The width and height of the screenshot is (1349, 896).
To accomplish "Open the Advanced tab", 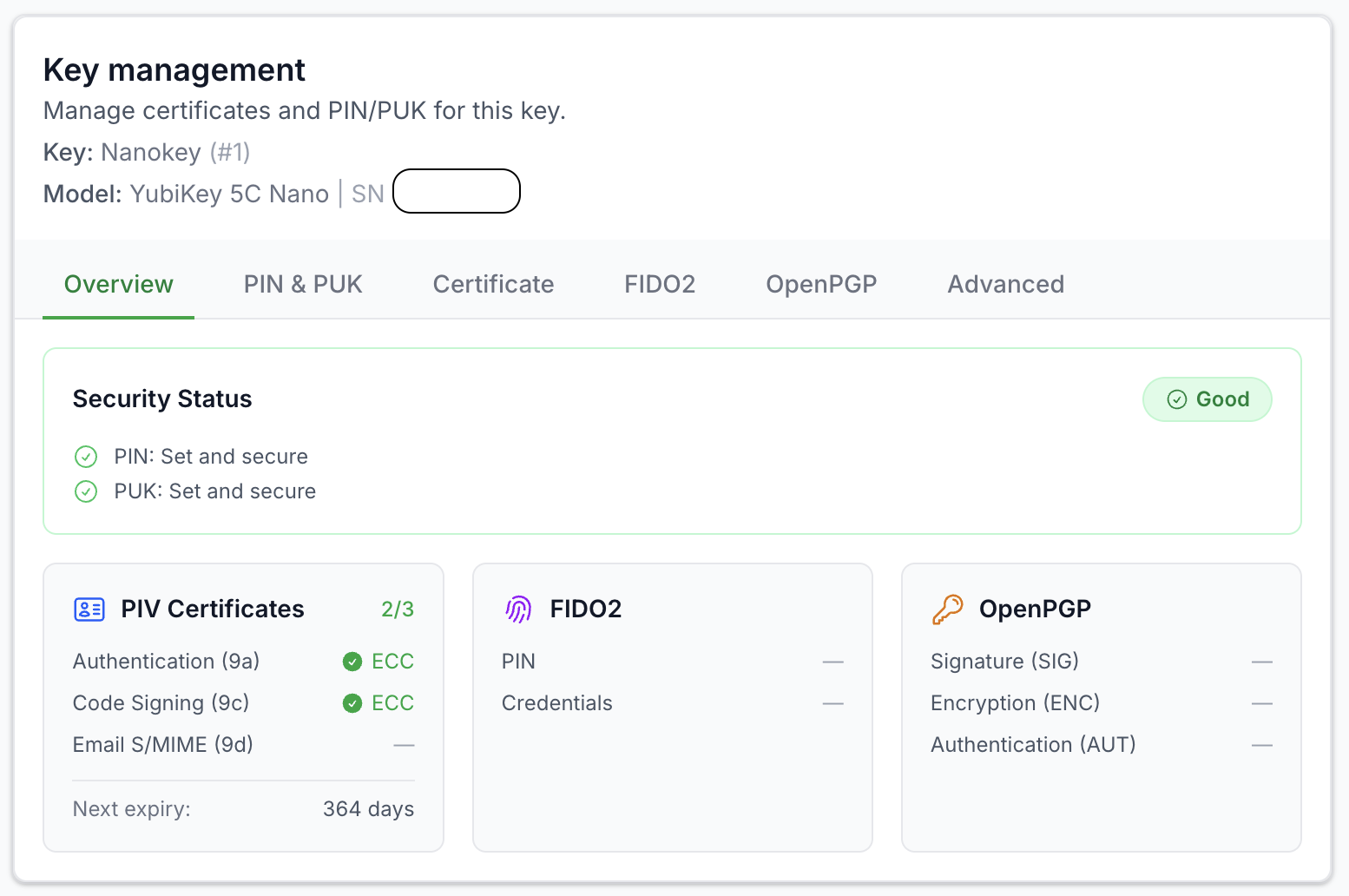I will [1005, 284].
